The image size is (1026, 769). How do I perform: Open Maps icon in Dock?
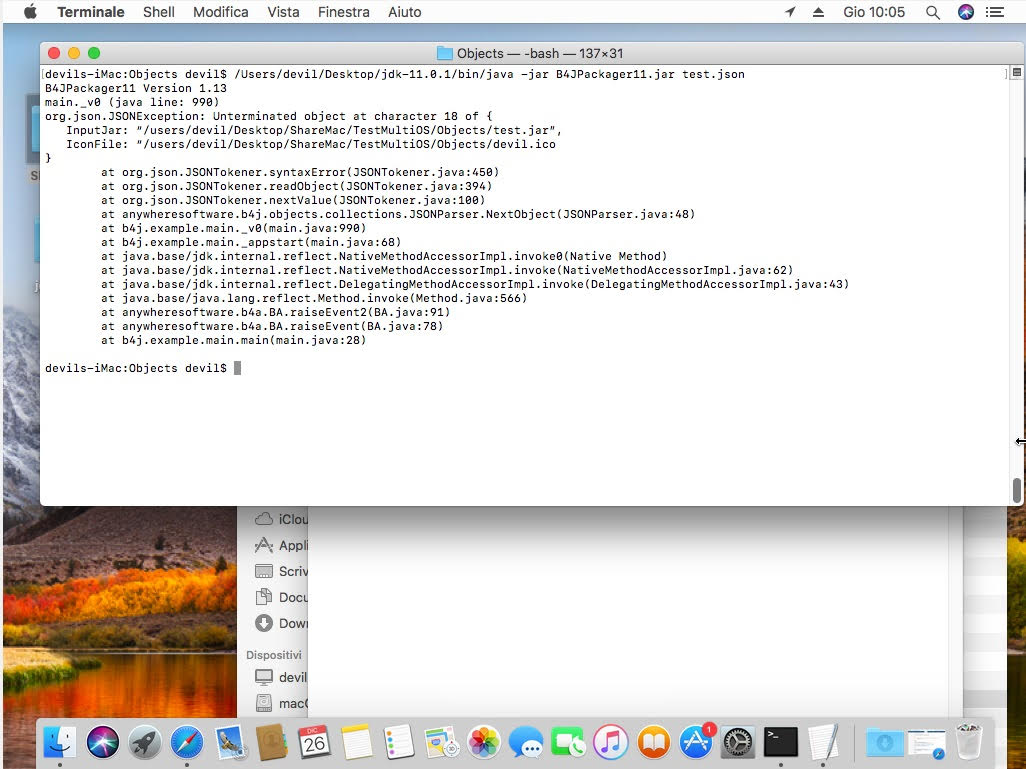click(441, 742)
